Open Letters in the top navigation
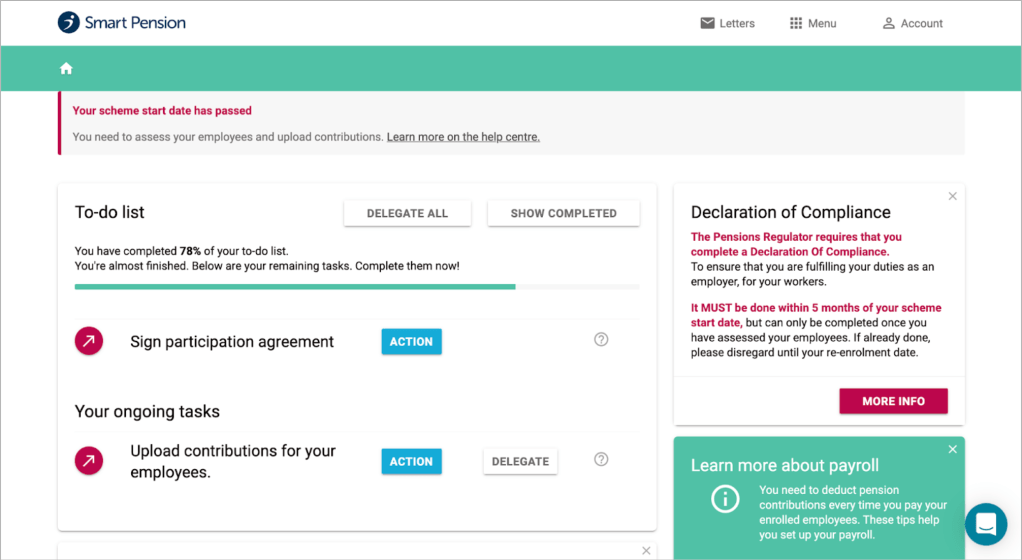The width and height of the screenshot is (1022, 560). coord(727,23)
